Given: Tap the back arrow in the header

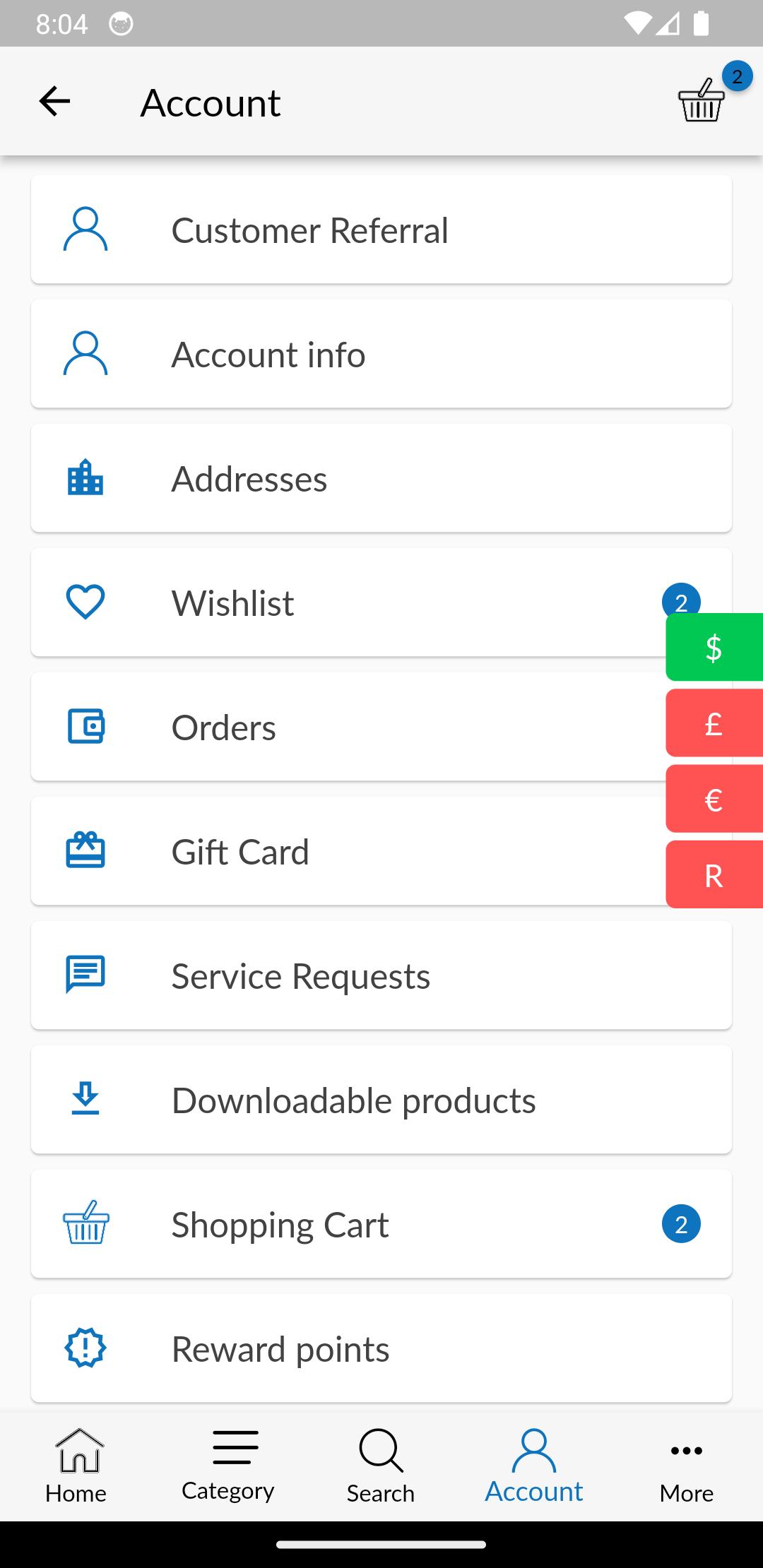Looking at the screenshot, I should pyautogui.click(x=54, y=102).
